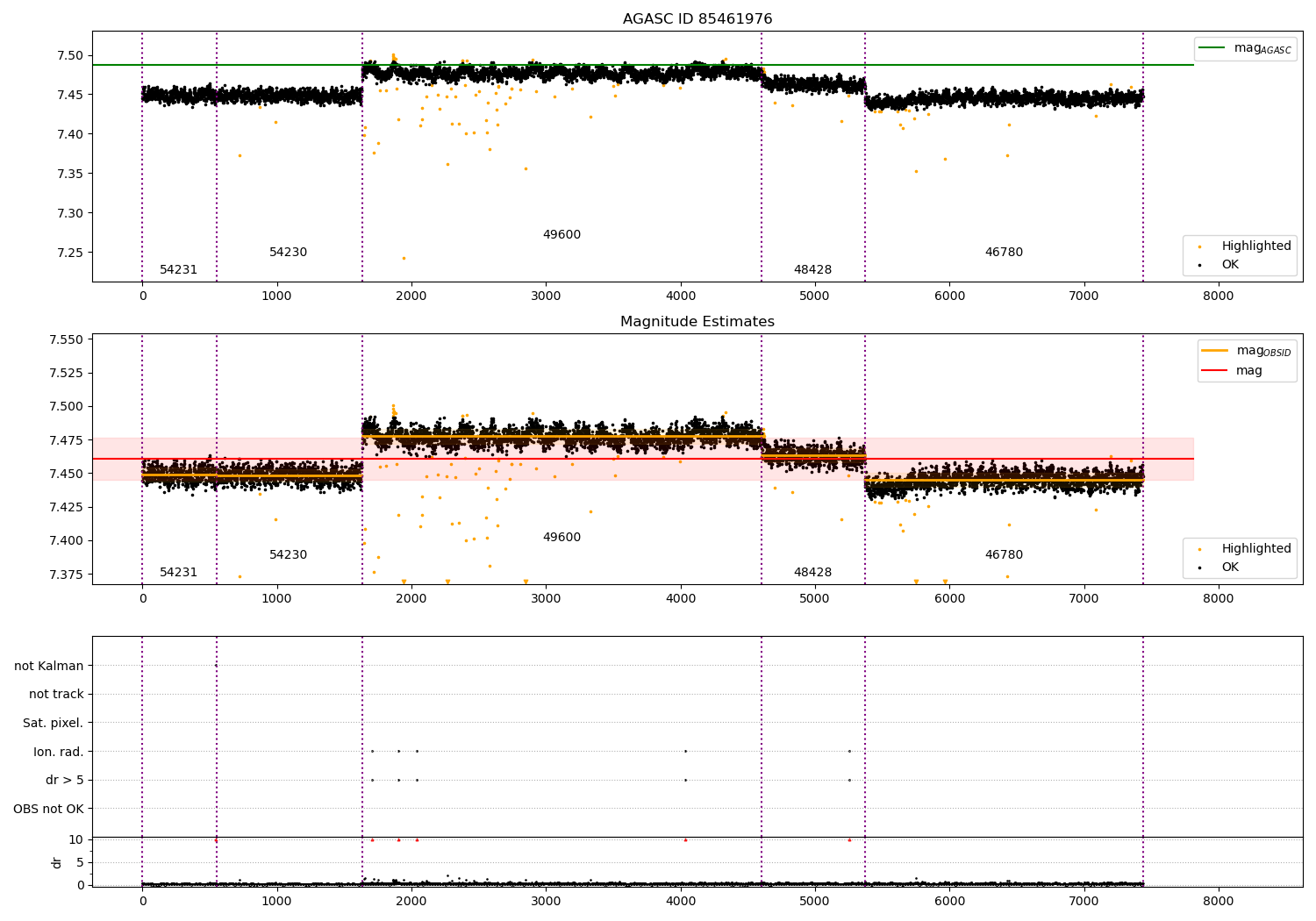Click obsid label 46780 in top plot
The width and height of the screenshot is (1316, 921).
[1004, 253]
